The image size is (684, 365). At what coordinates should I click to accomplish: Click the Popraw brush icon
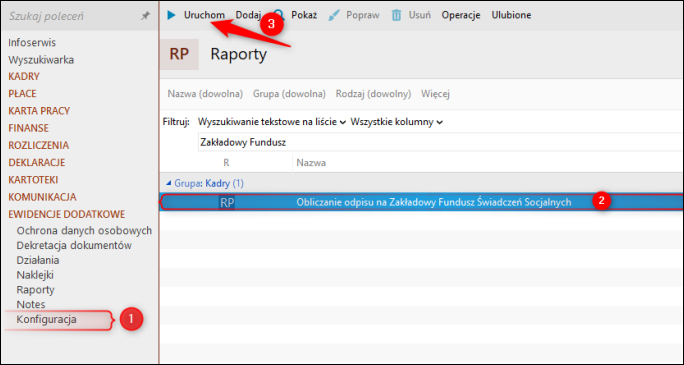pyautogui.click(x=334, y=15)
